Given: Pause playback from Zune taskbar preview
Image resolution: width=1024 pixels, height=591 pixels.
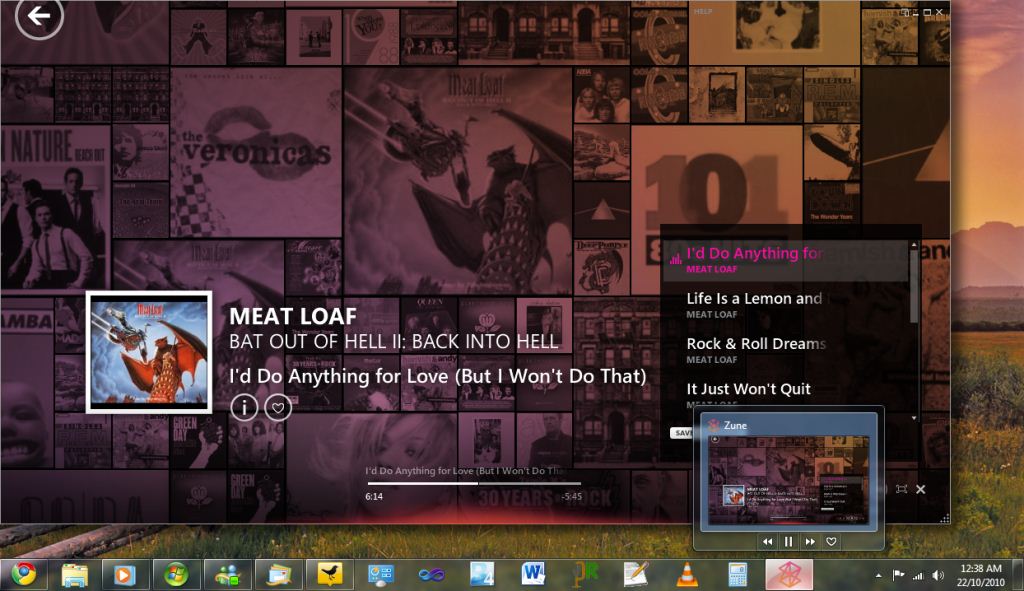Looking at the screenshot, I should coord(788,541).
